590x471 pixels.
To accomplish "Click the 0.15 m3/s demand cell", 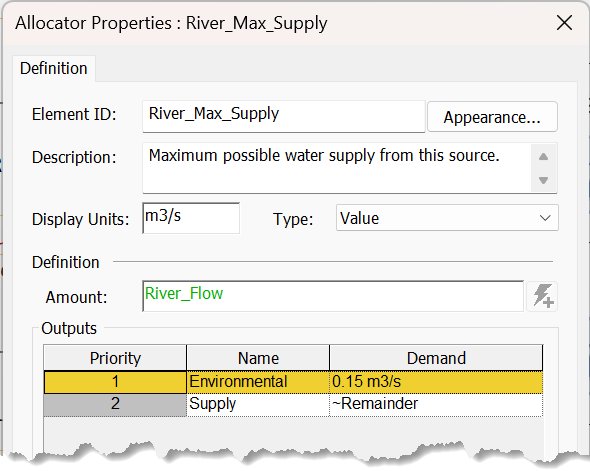I will pyautogui.click(x=436, y=382).
